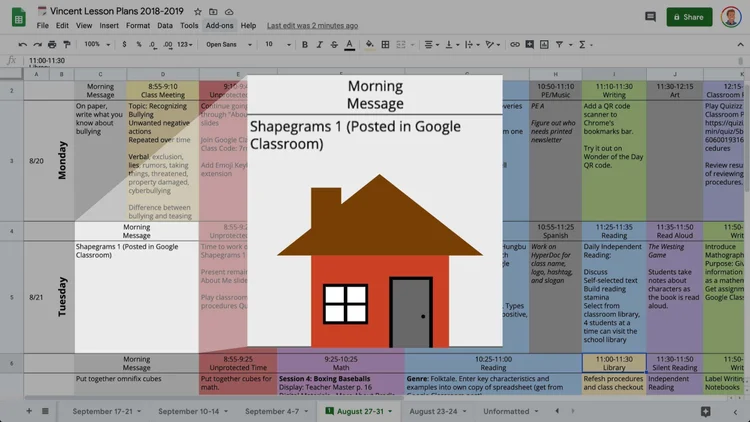750x422 pixels.
Task: Star the Vincent Lesson Plans document
Action: pyautogui.click(x=198, y=11)
